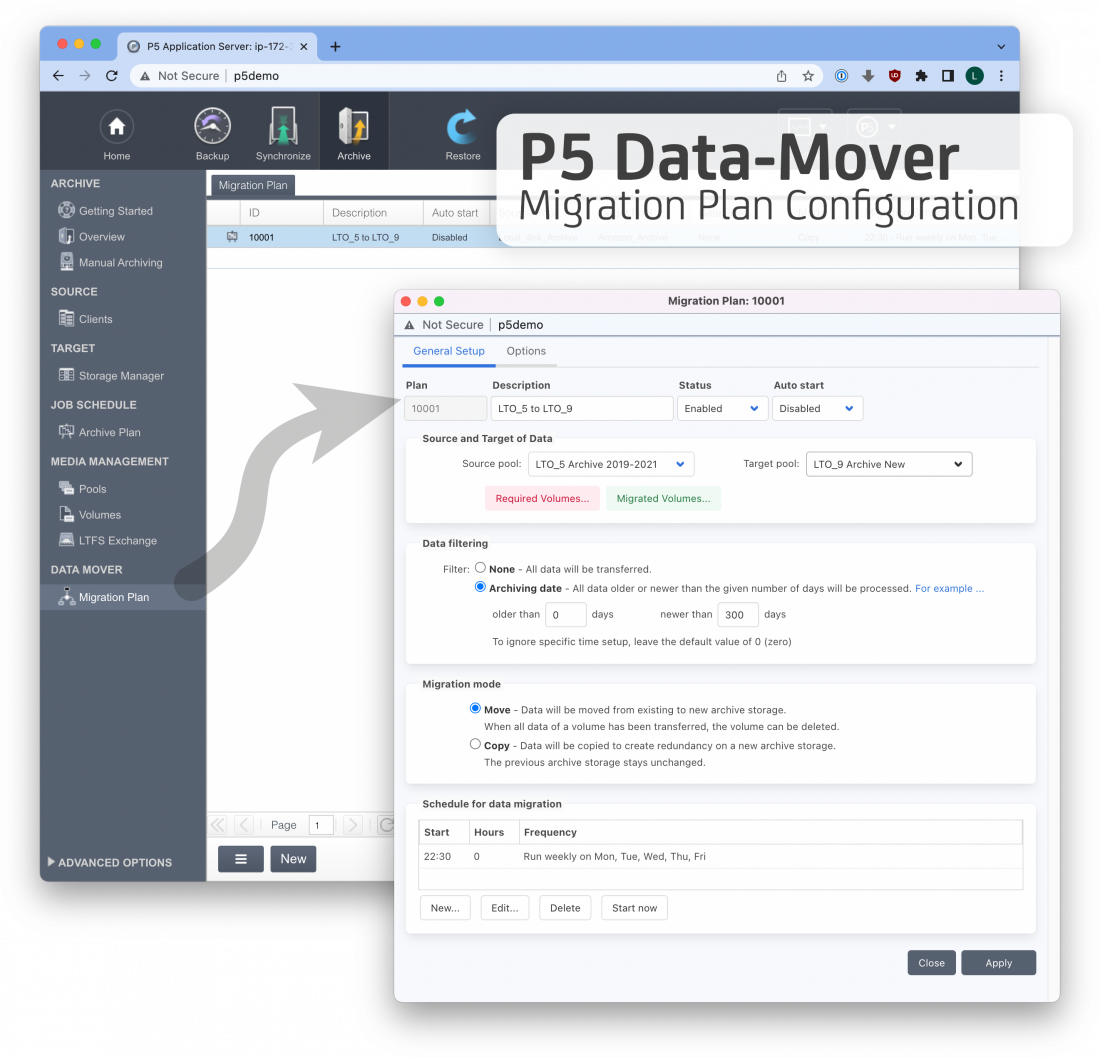Close the P5 Application Server tab

coord(304,46)
